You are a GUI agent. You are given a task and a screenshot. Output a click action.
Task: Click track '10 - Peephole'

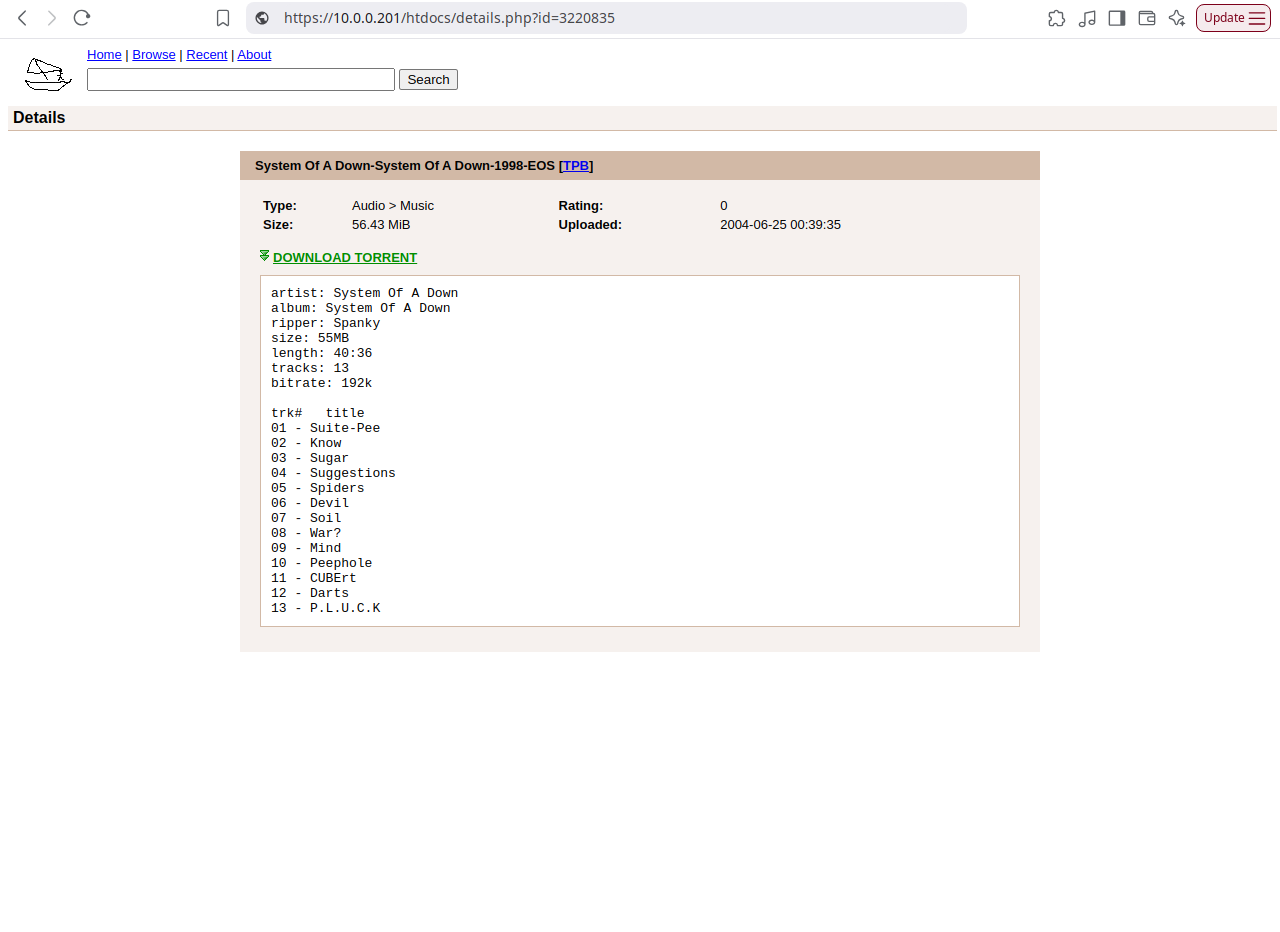[x=322, y=563]
